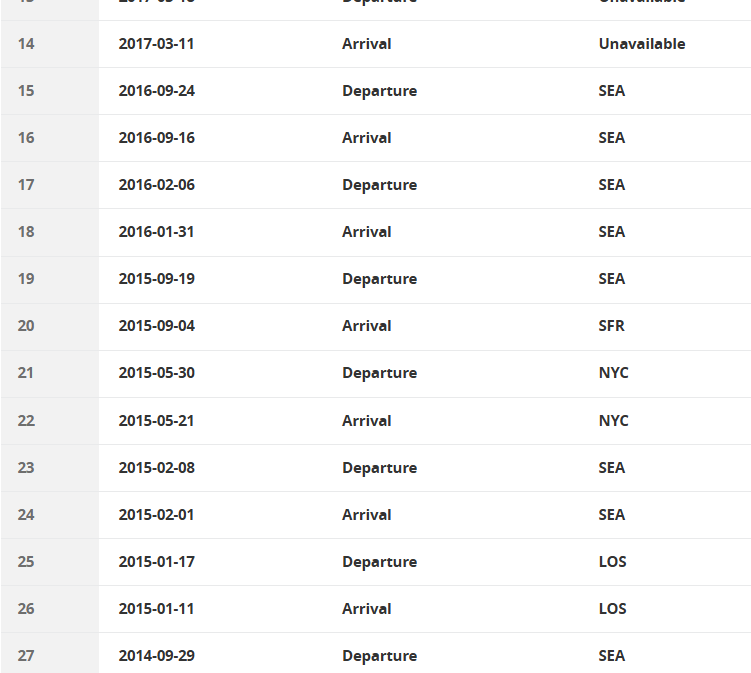Click the 2015-02-01 date cell
Screen dimensions: 751x673
(x=156, y=514)
